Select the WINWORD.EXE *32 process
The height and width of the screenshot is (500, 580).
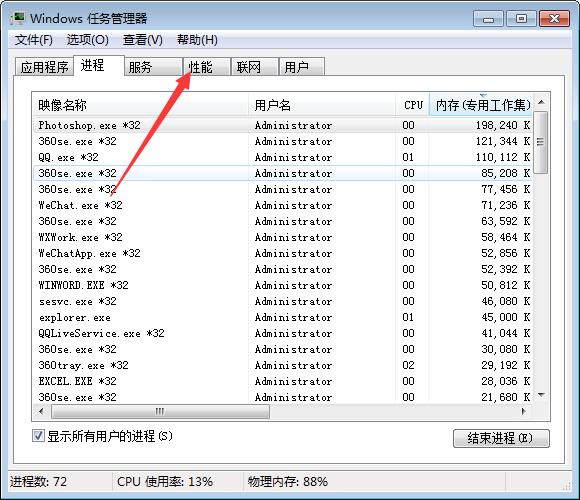(x=283, y=285)
